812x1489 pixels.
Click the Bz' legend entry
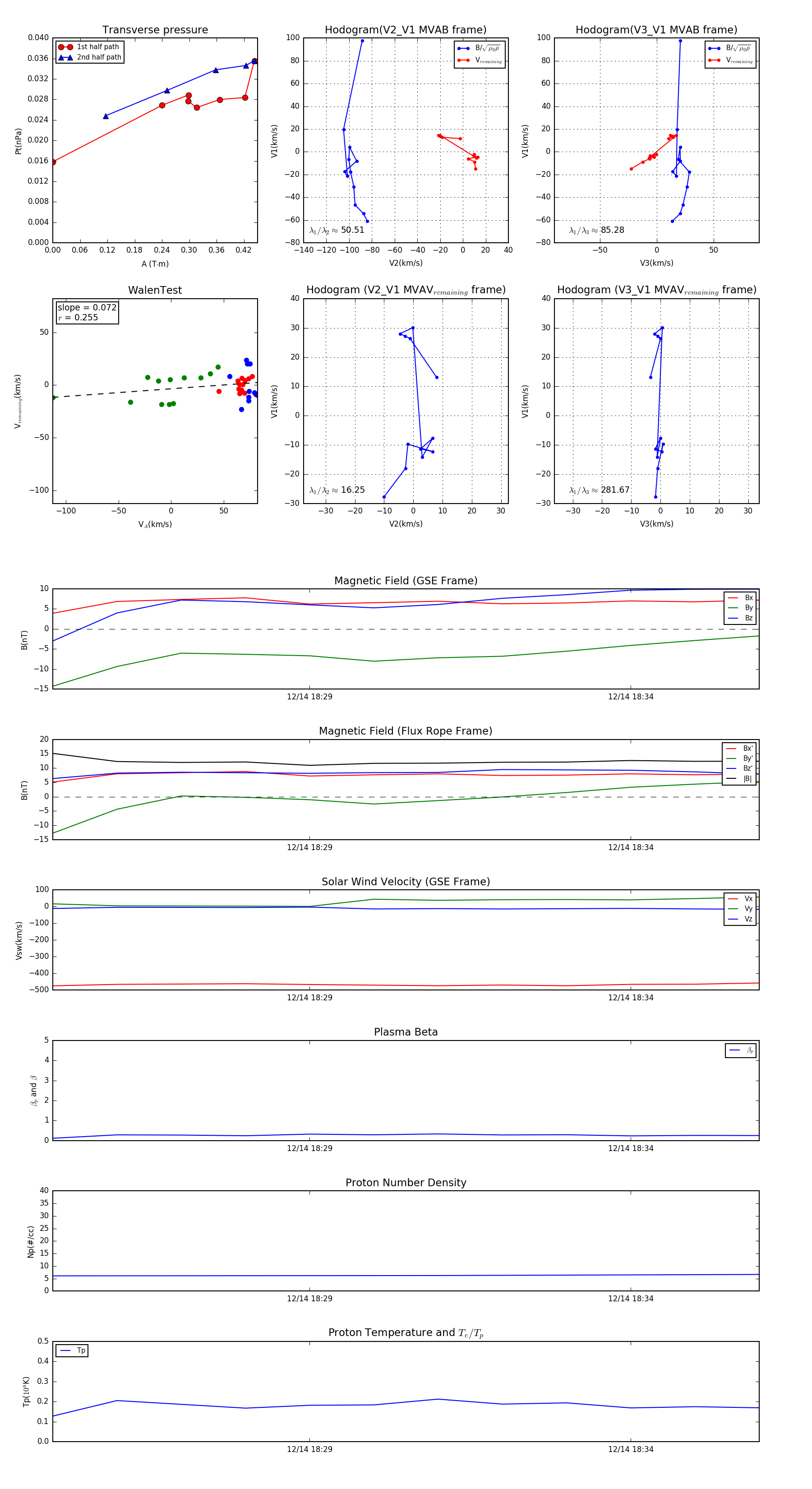tap(739, 769)
